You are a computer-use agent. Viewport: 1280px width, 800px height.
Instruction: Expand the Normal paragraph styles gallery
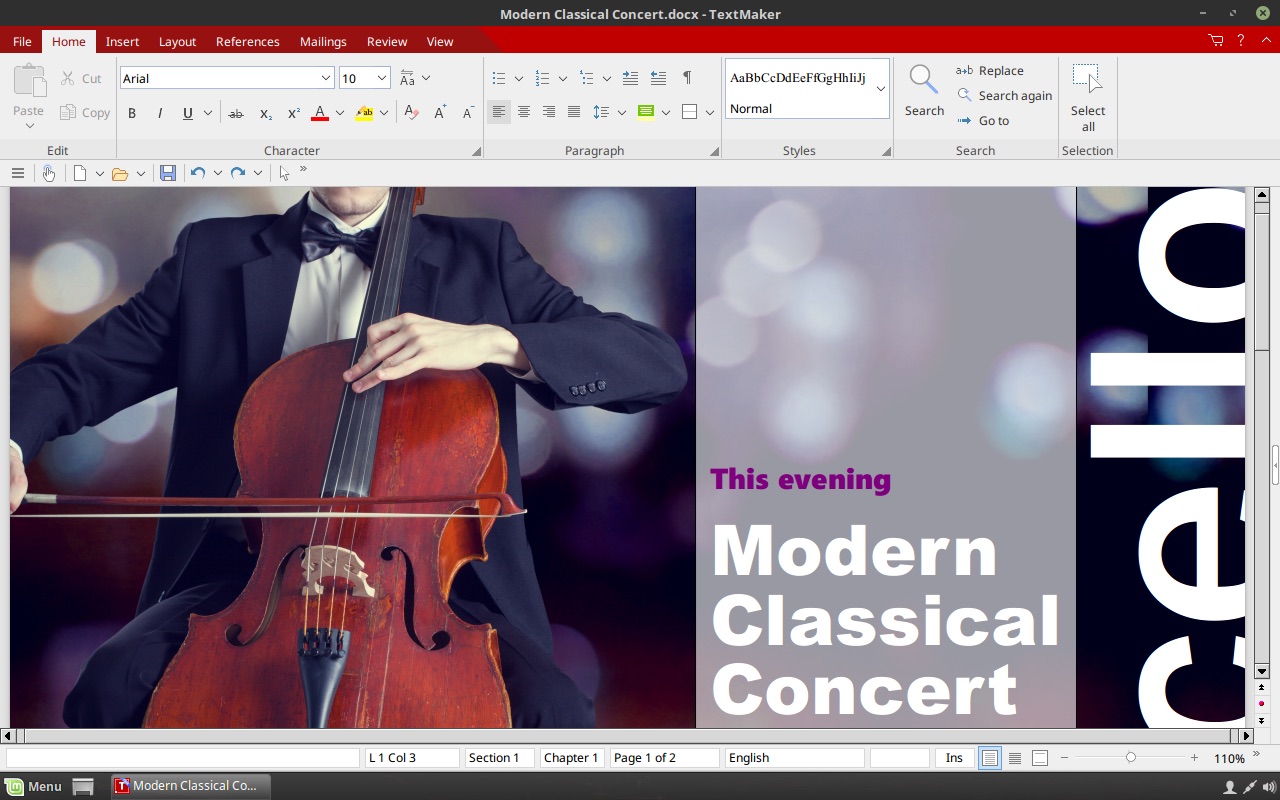tap(880, 89)
